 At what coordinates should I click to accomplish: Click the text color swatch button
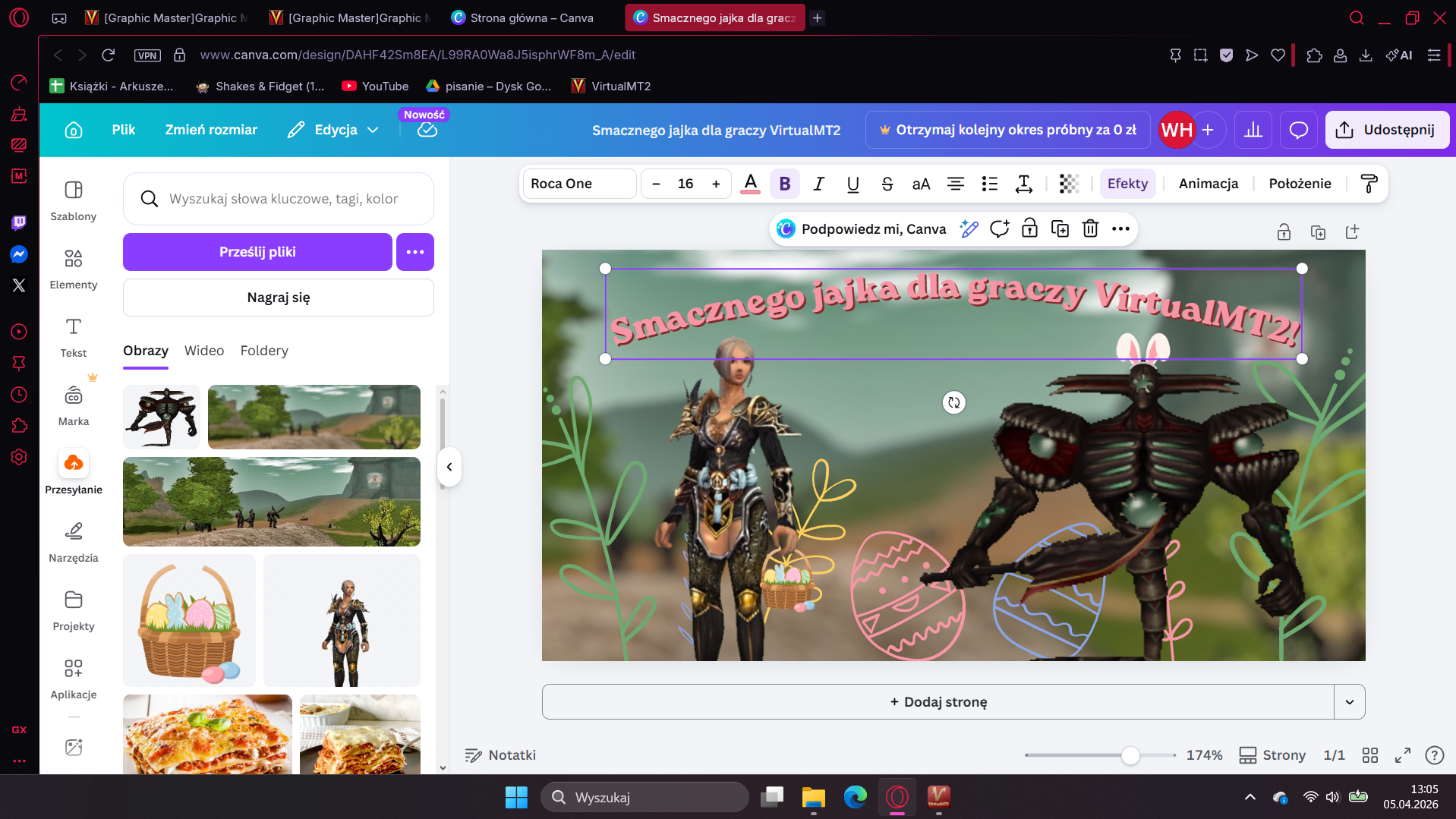tap(750, 184)
